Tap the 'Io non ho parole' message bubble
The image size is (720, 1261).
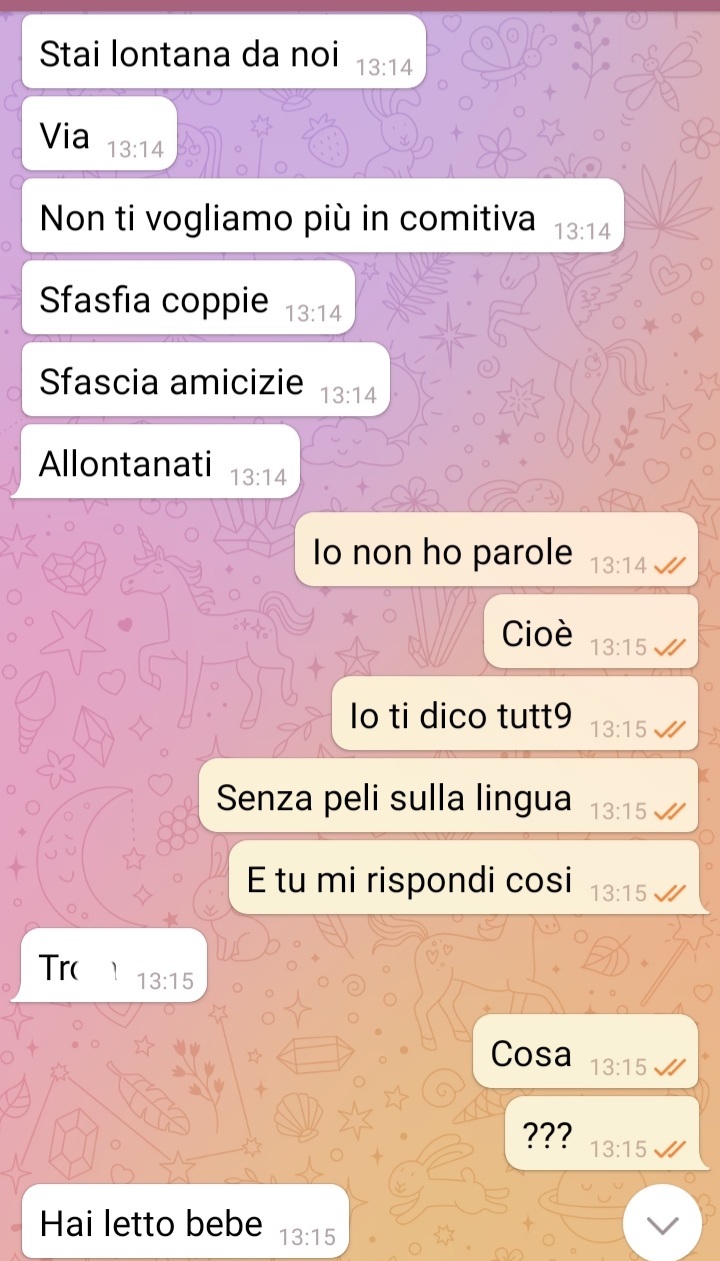pyautogui.click(x=496, y=550)
